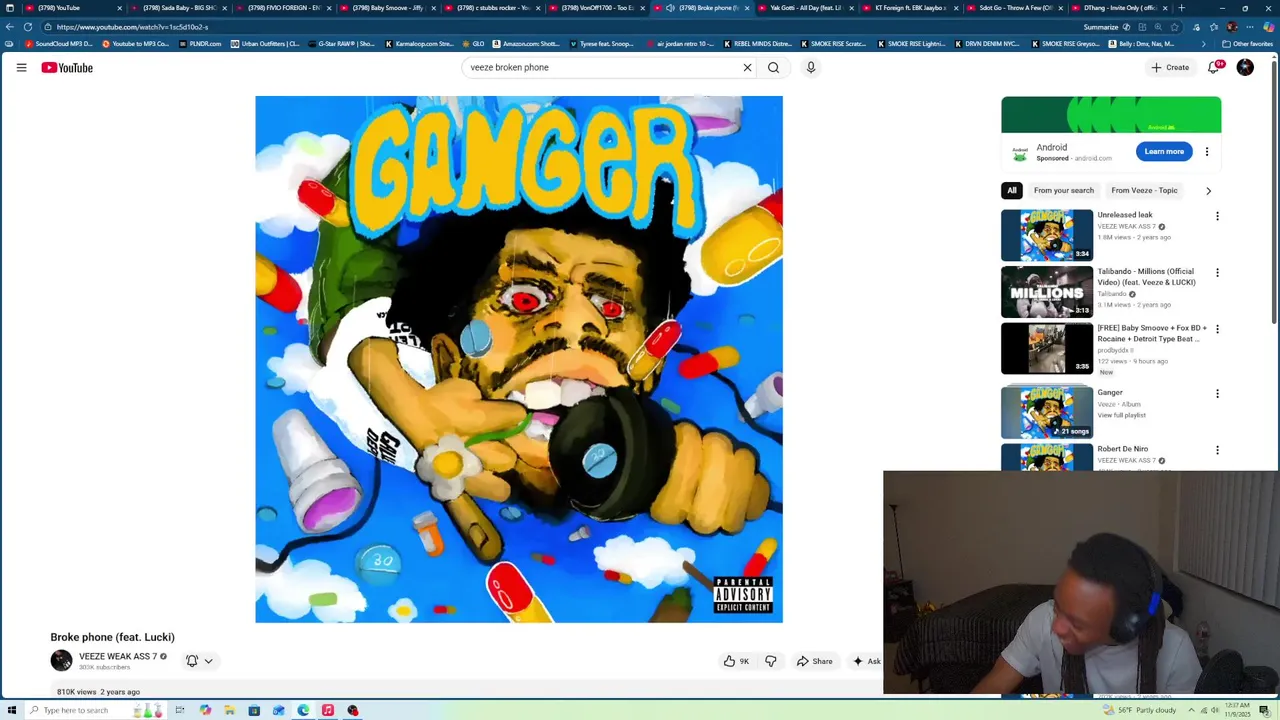Open the Talibando Millions thumbnail
The height and width of the screenshot is (720, 1280).
1047,291
